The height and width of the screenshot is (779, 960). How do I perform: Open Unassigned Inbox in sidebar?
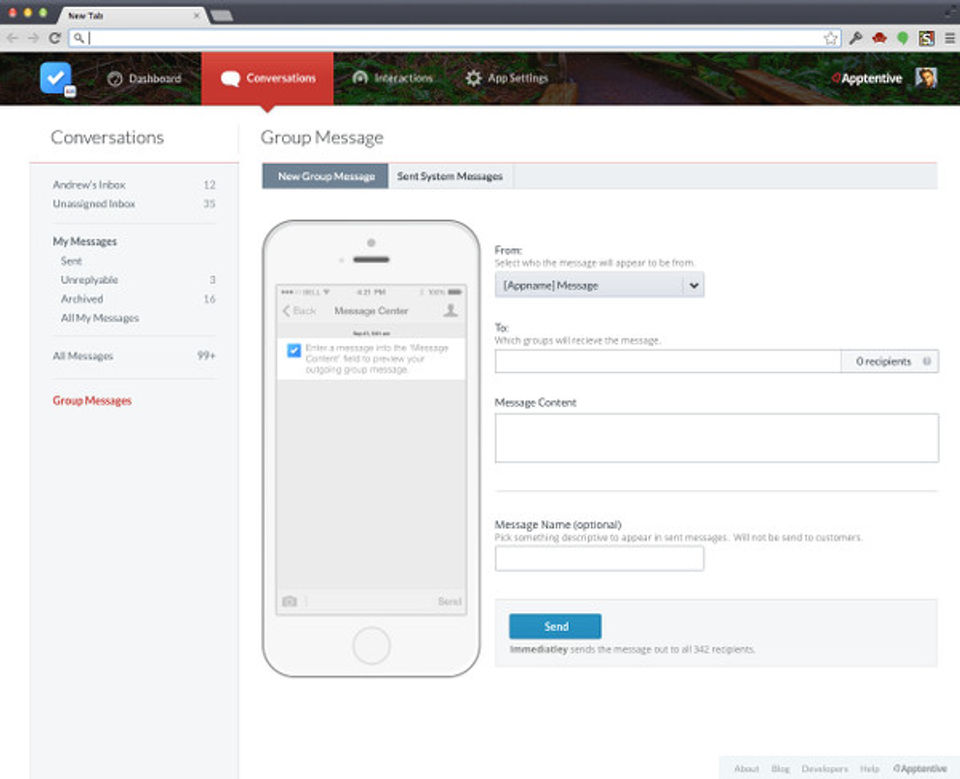pyautogui.click(x=94, y=203)
